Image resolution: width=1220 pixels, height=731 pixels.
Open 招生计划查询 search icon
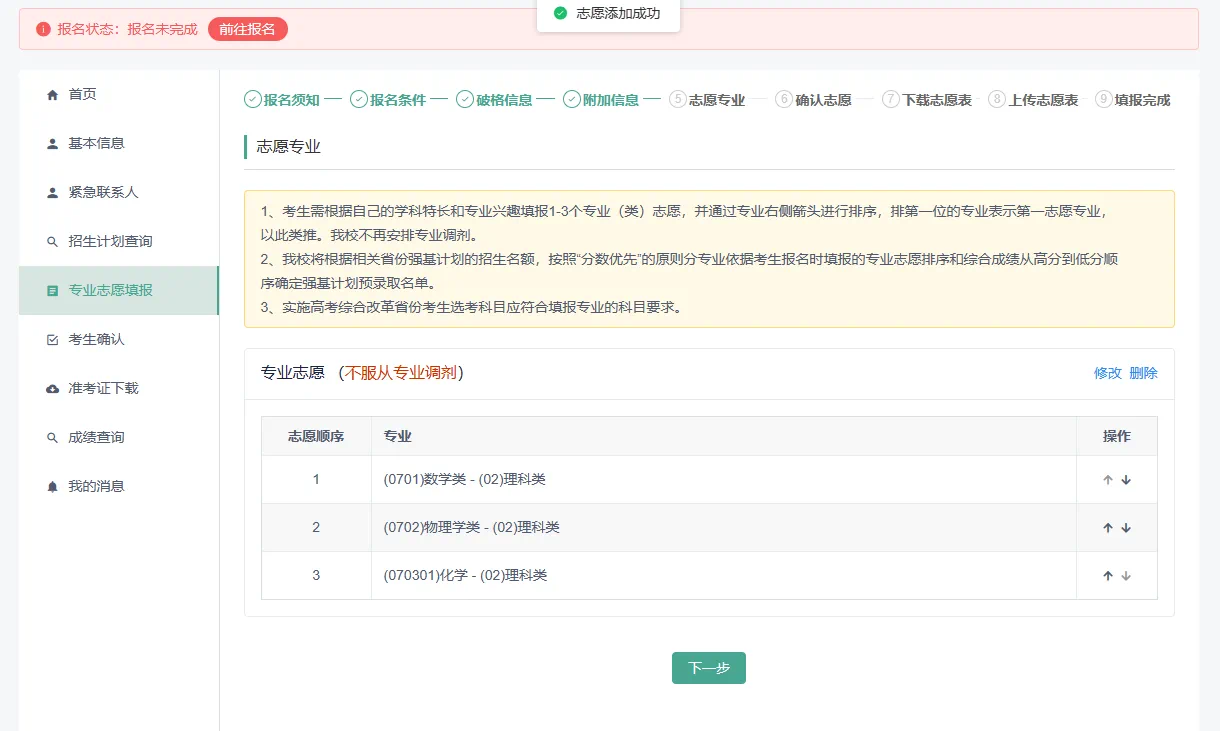click(51, 241)
